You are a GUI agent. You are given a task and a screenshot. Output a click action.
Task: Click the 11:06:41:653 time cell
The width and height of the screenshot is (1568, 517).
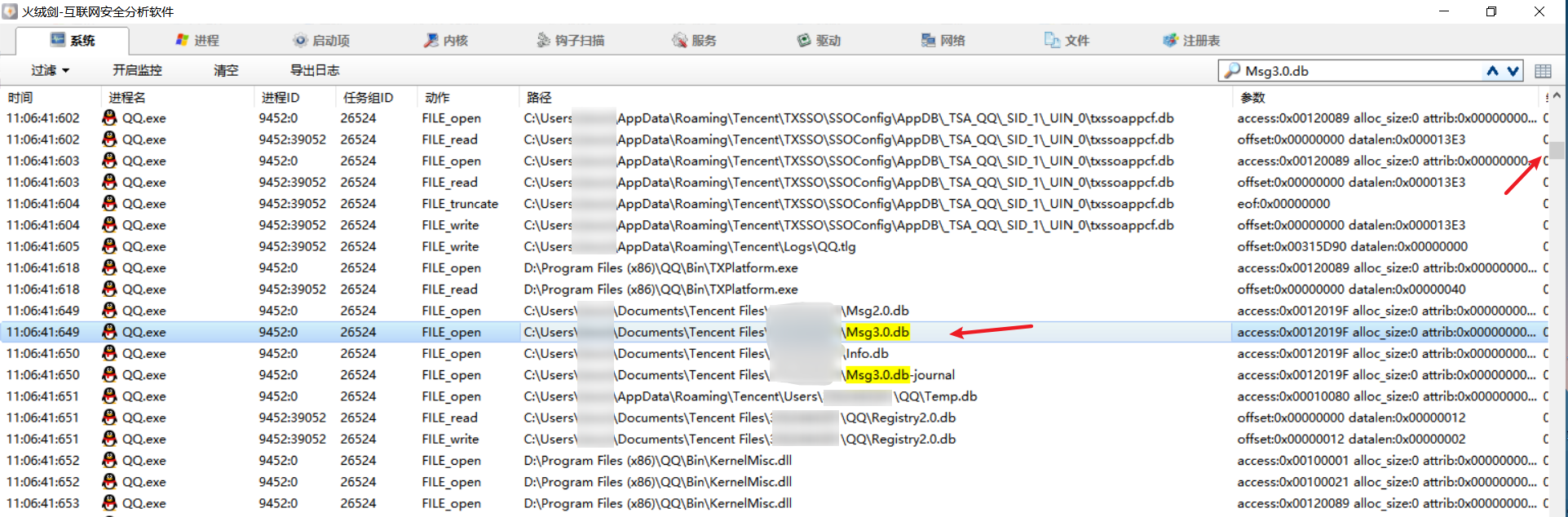point(43,503)
